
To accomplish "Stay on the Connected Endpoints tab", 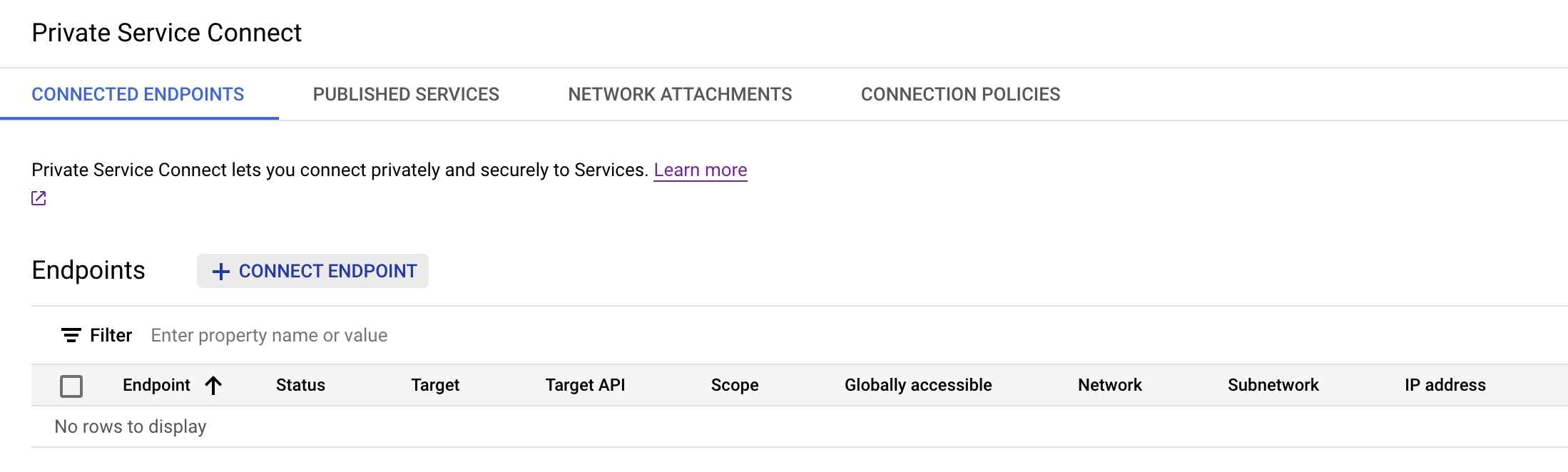I will click(x=138, y=94).
